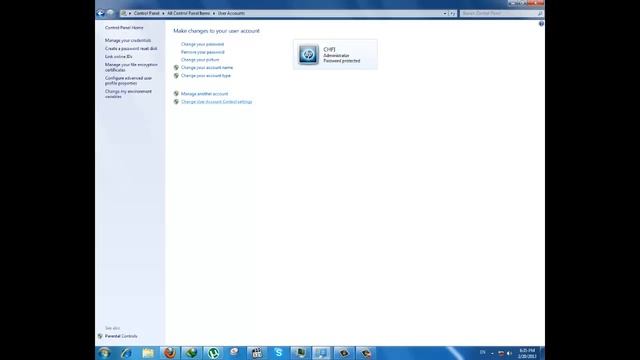The height and width of the screenshot is (360, 640).
Task: Click the Forward arrow navigation button
Action: (x=110, y=13)
